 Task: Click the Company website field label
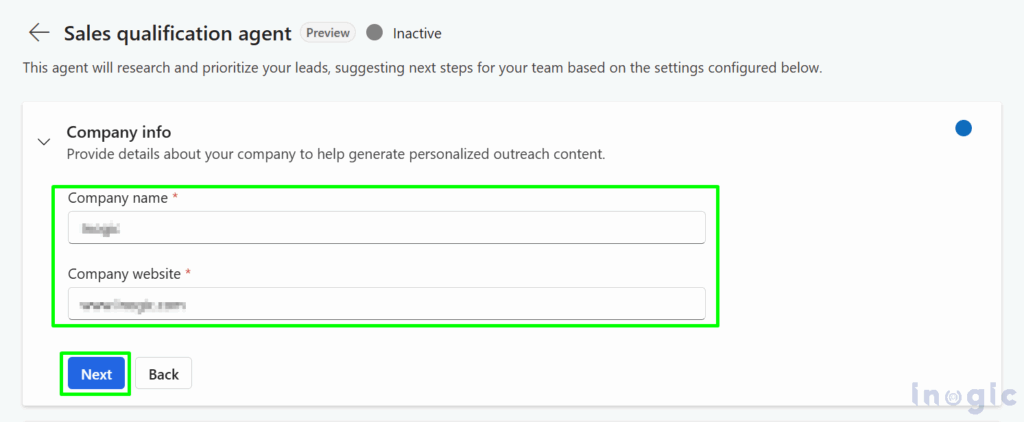124,273
